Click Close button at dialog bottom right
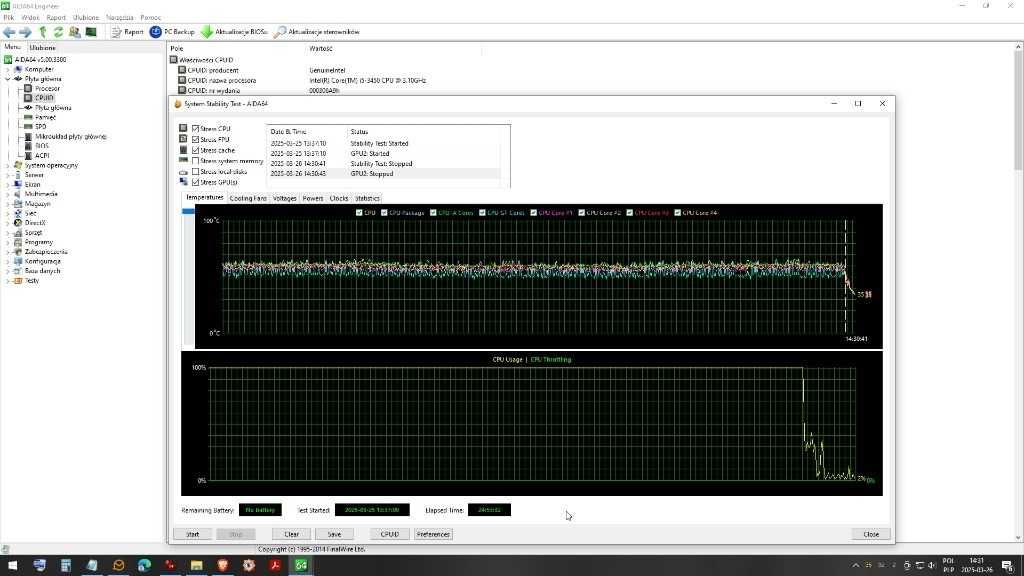Image resolution: width=1024 pixels, height=576 pixels. point(871,534)
